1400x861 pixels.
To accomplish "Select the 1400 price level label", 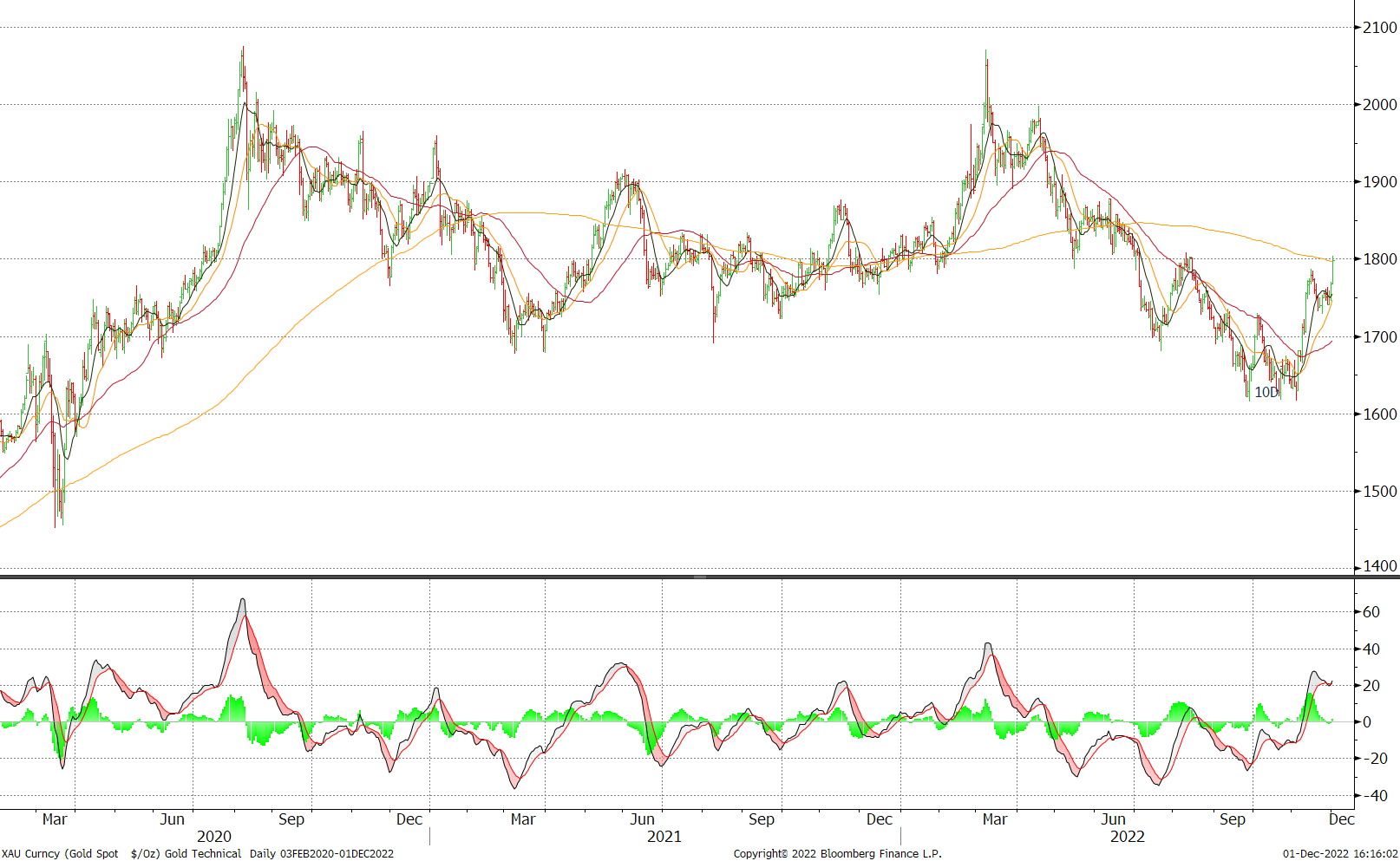I will point(1380,566).
